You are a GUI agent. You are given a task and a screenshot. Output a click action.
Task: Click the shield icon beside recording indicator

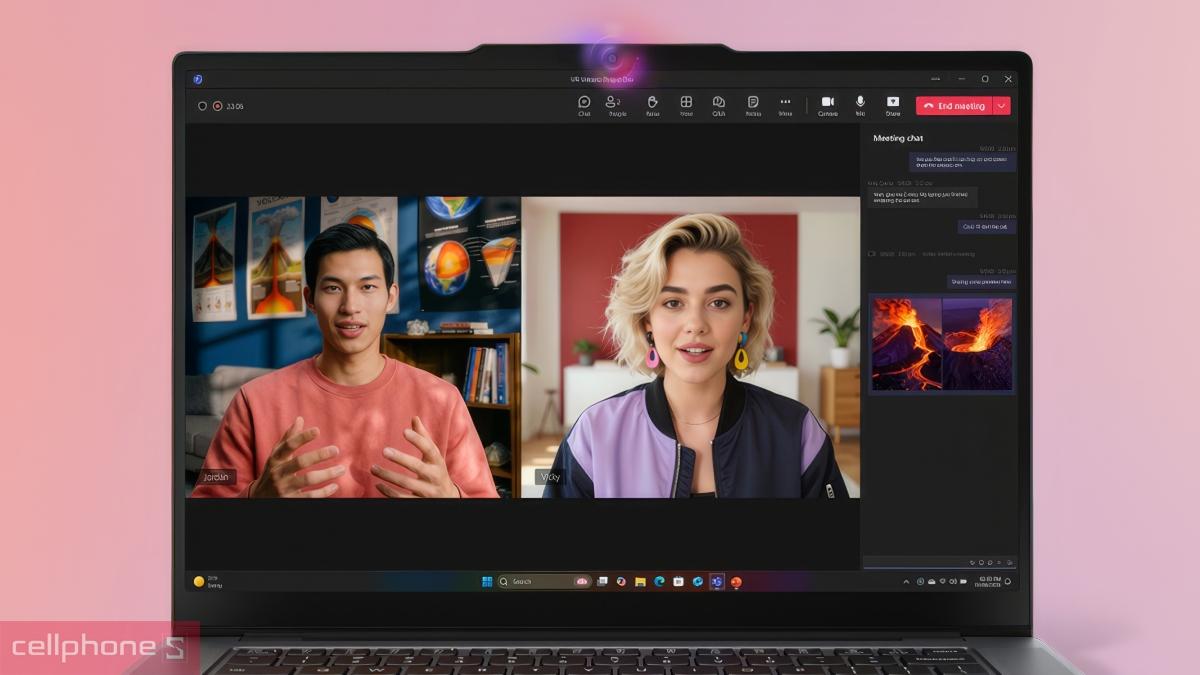pyautogui.click(x=202, y=106)
